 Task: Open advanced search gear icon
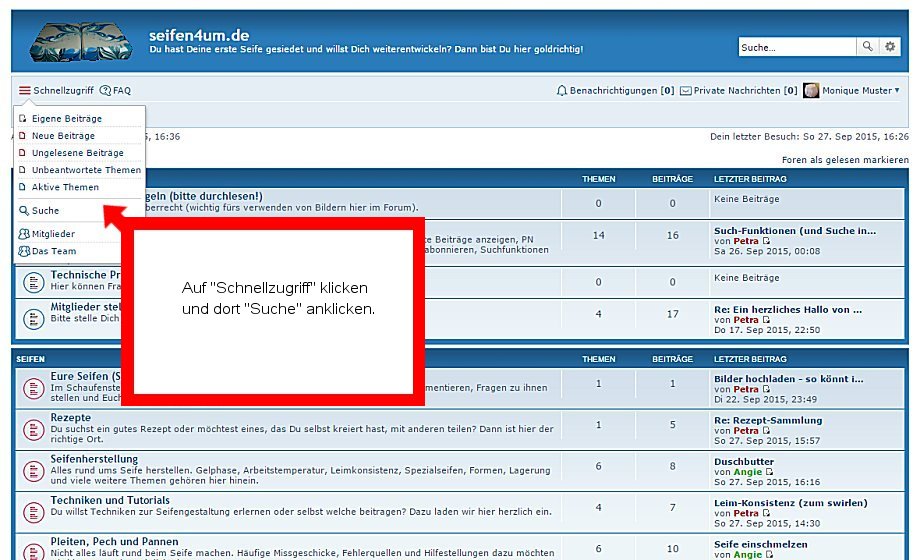[x=890, y=47]
